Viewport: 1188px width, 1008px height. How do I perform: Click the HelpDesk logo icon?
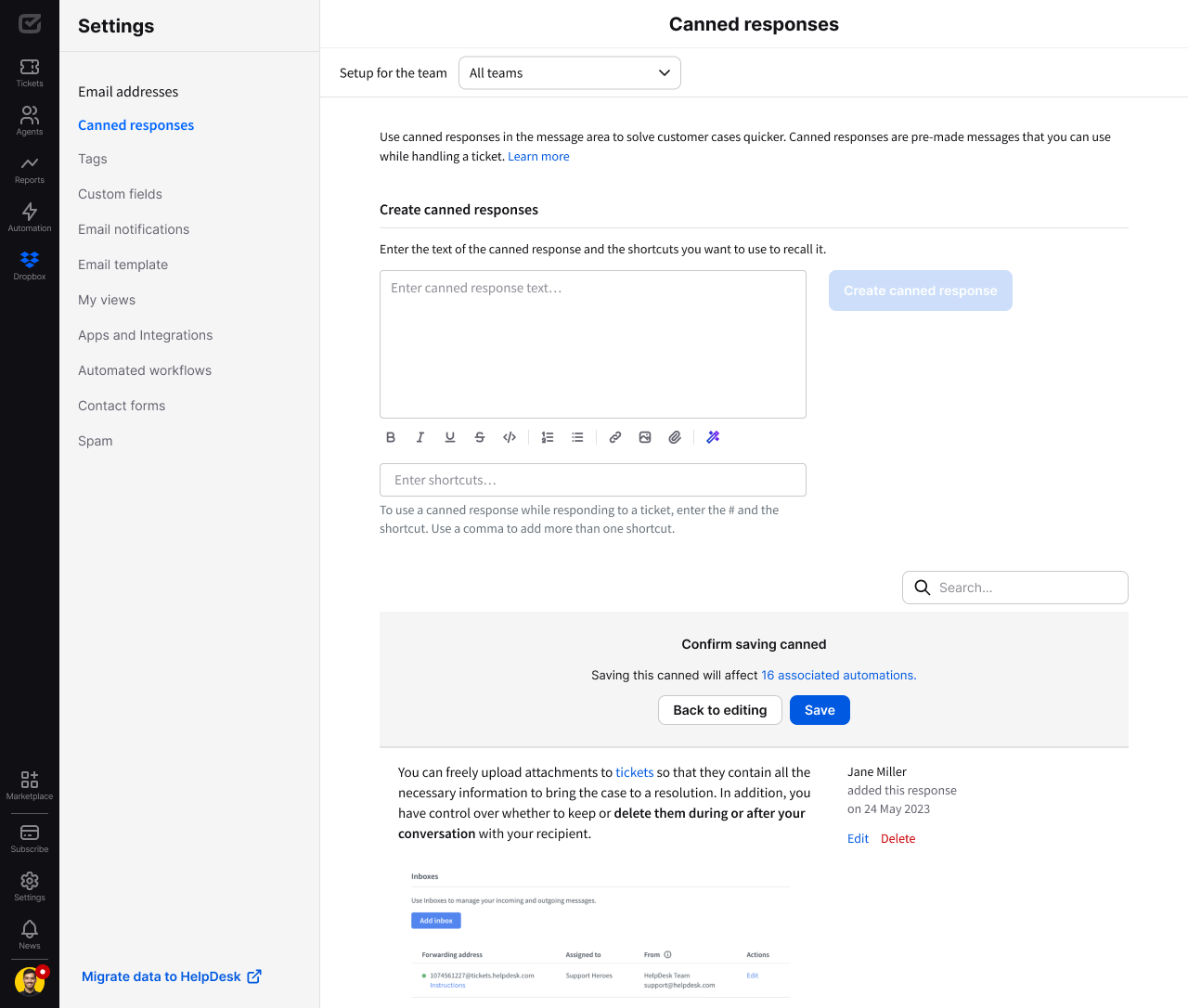click(30, 23)
